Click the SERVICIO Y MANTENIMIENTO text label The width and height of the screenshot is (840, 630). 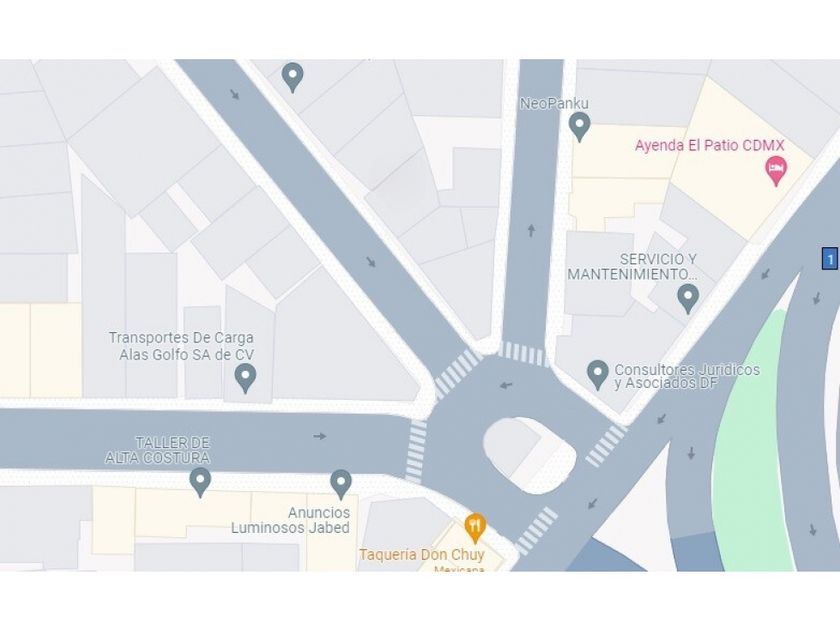[633, 267]
